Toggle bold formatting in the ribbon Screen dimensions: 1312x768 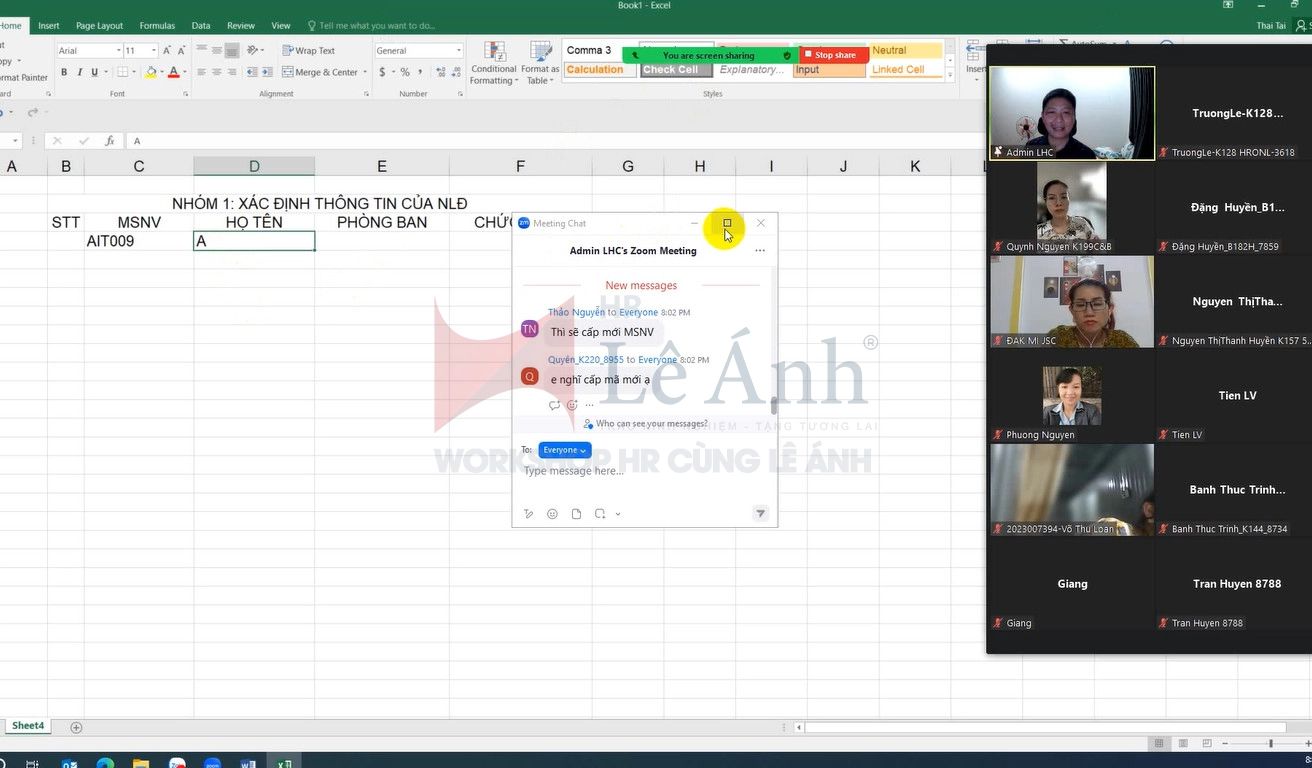(64, 72)
